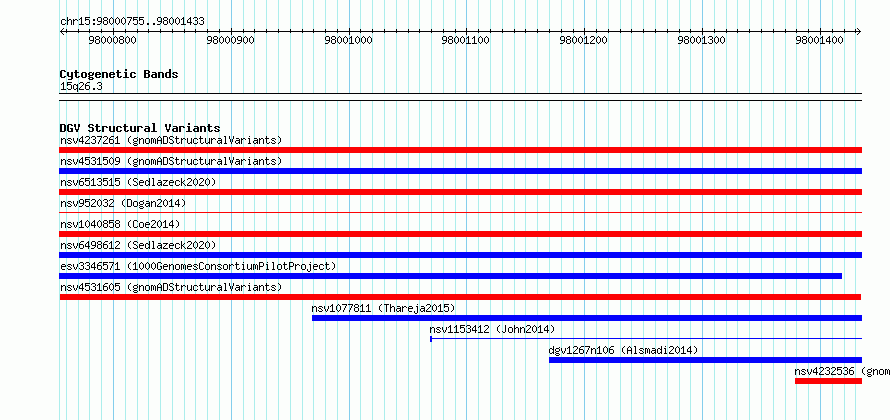
Task: Click the 98000800 ruler position
Action: pos(112,40)
